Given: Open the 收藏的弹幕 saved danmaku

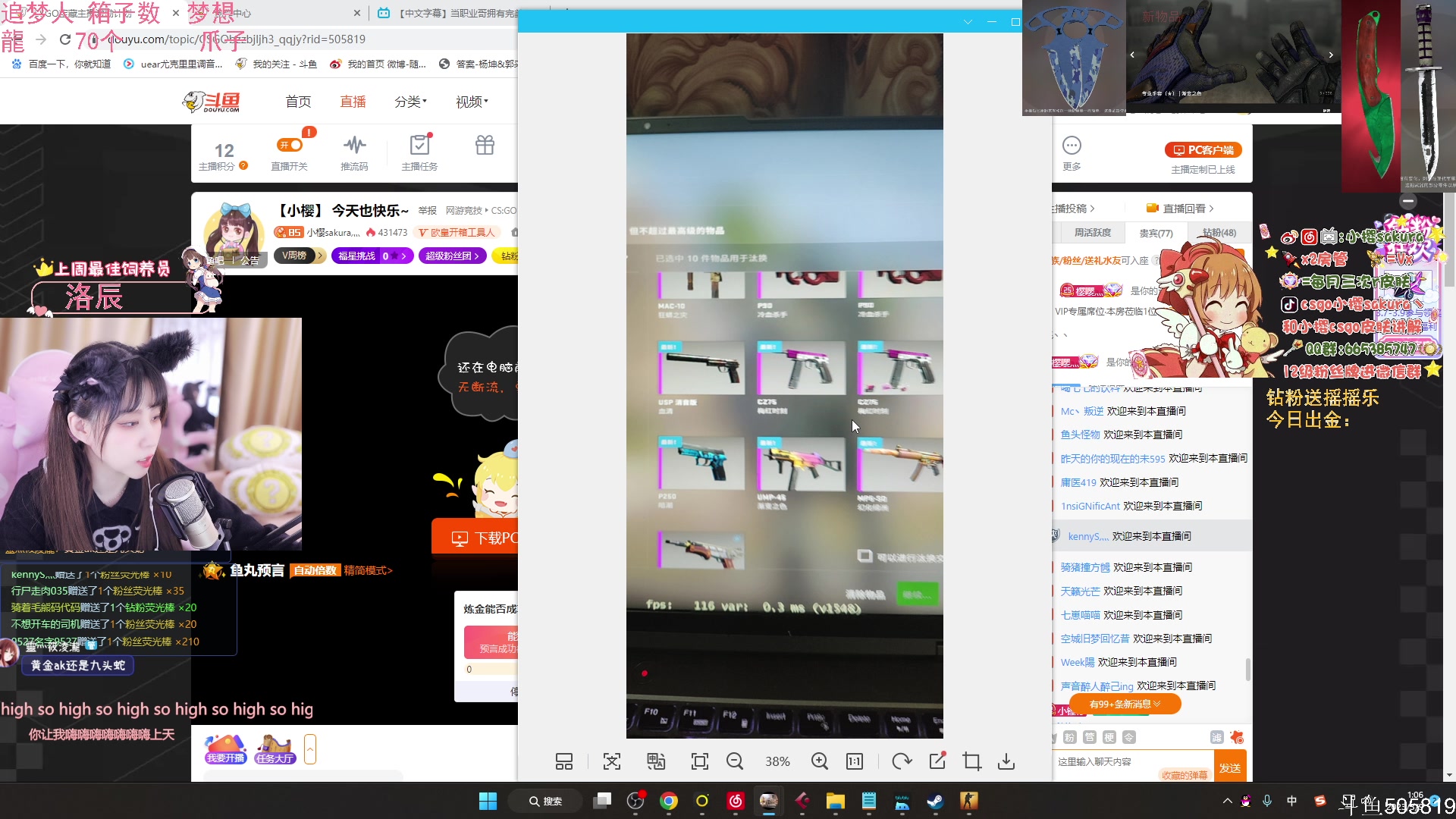Looking at the screenshot, I should click(1184, 775).
